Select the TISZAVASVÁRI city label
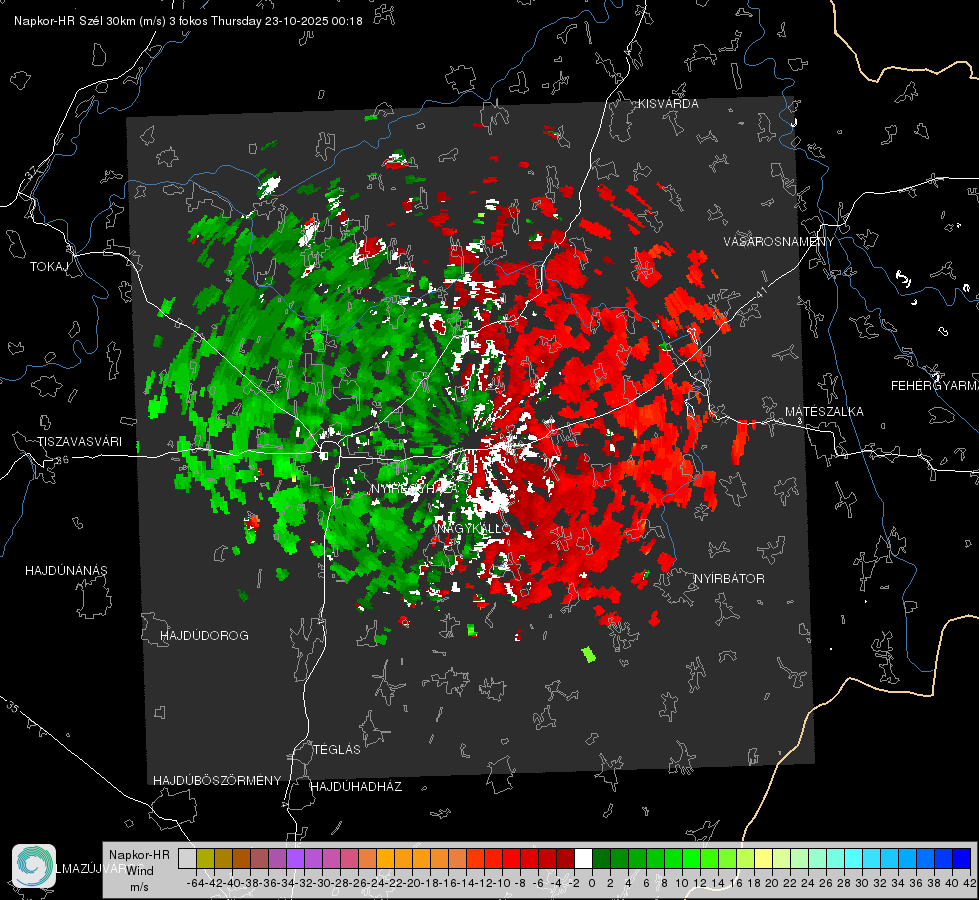The width and height of the screenshot is (979, 900). (79, 442)
